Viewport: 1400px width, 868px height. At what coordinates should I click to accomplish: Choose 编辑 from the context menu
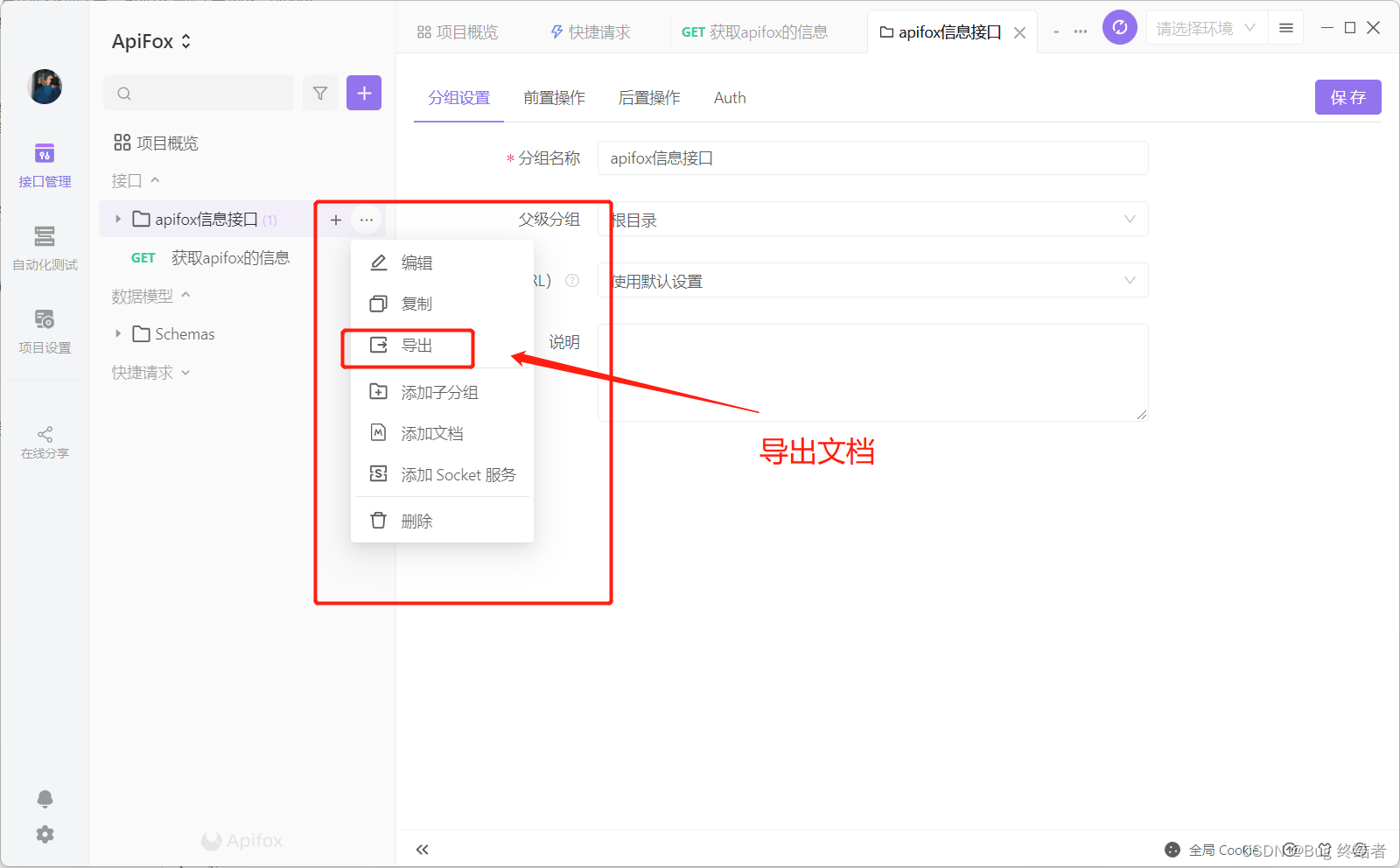[442, 262]
